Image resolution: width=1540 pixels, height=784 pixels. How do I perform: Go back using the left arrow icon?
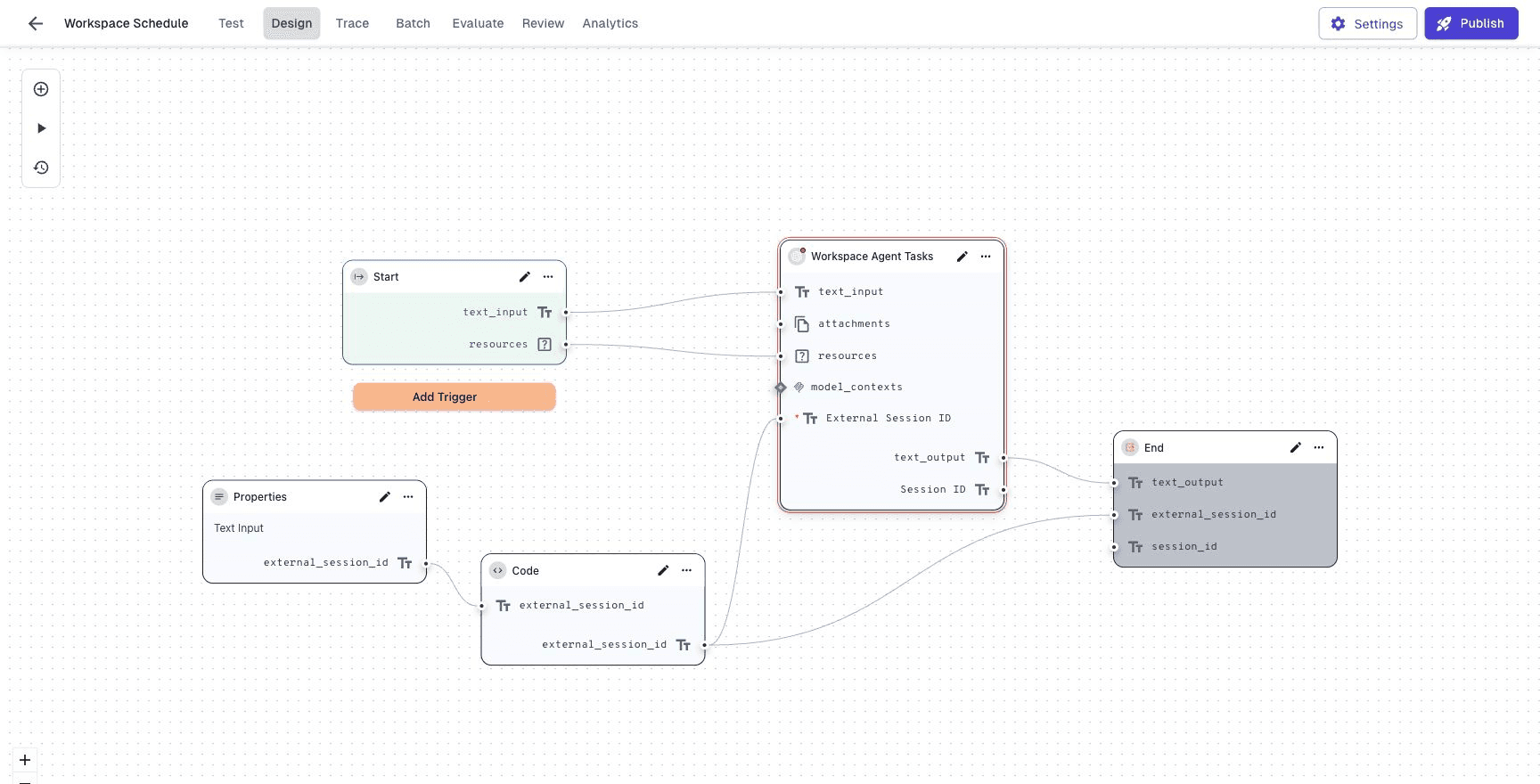(36, 23)
